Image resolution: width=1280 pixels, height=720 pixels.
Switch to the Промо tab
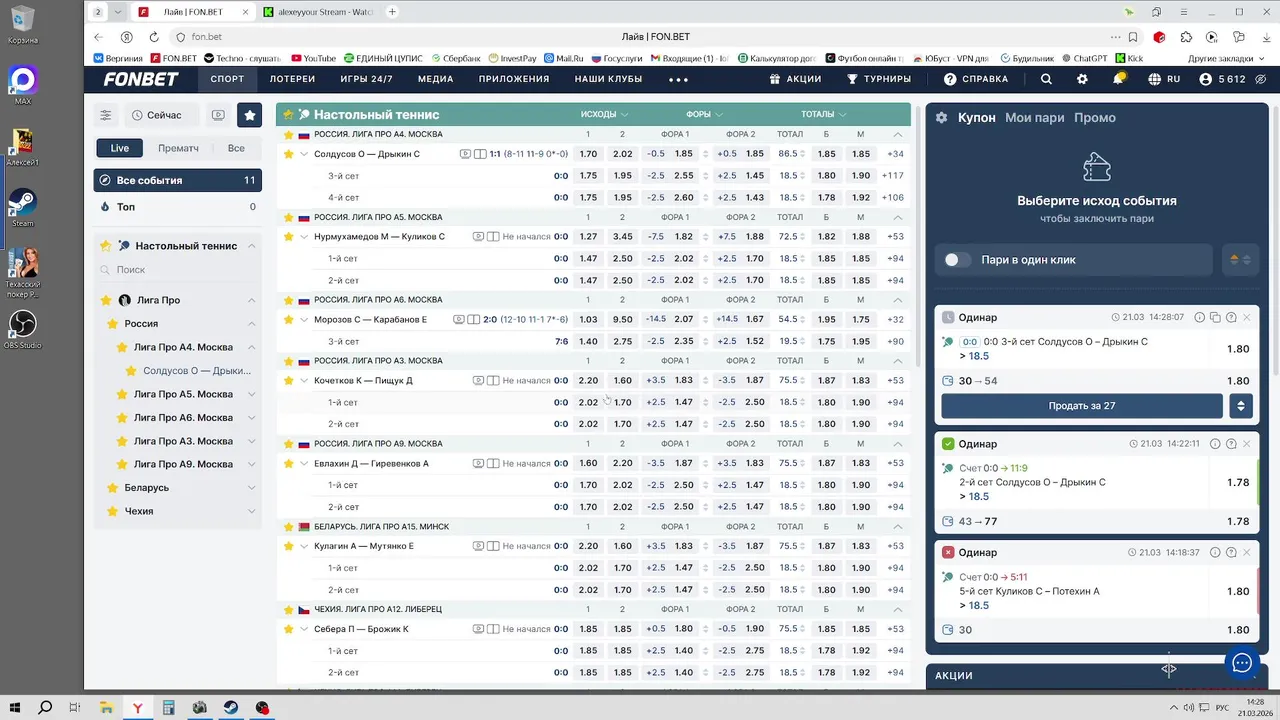point(1095,117)
